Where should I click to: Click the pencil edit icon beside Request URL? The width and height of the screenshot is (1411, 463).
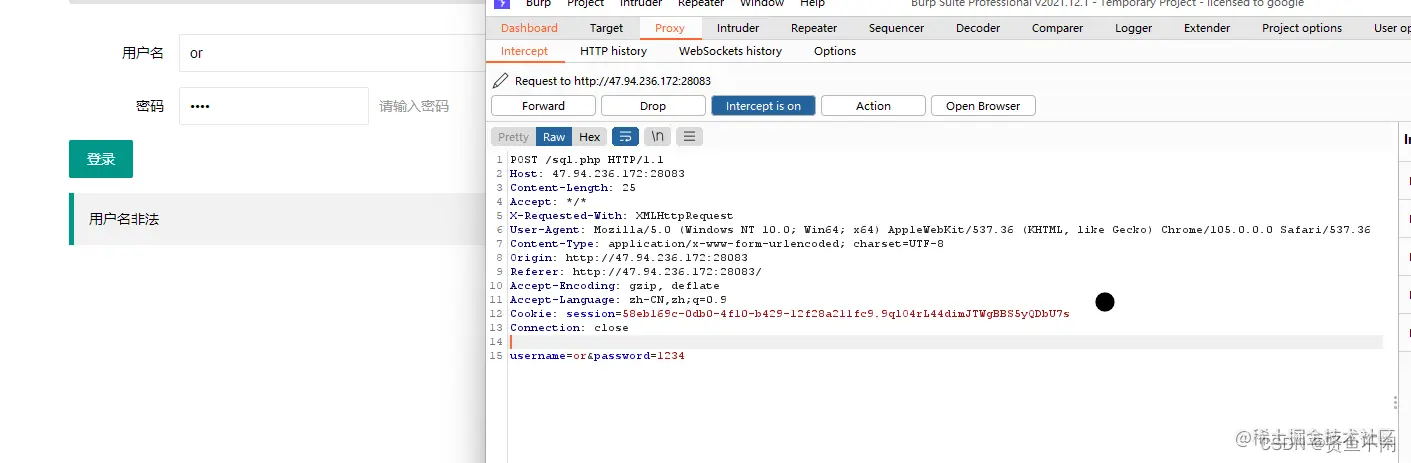tap(501, 81)
